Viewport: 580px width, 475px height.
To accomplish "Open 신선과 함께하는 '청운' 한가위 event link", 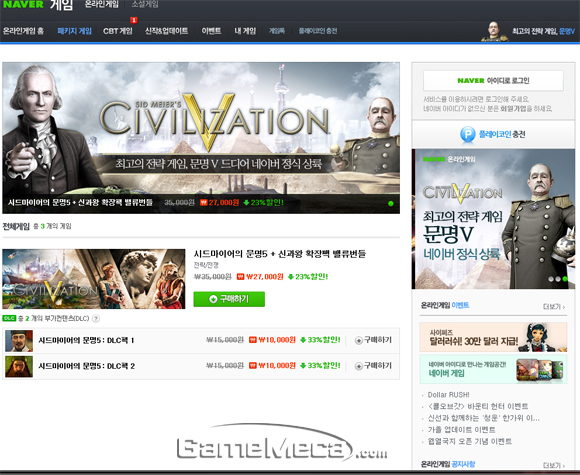I will point(484,418).
